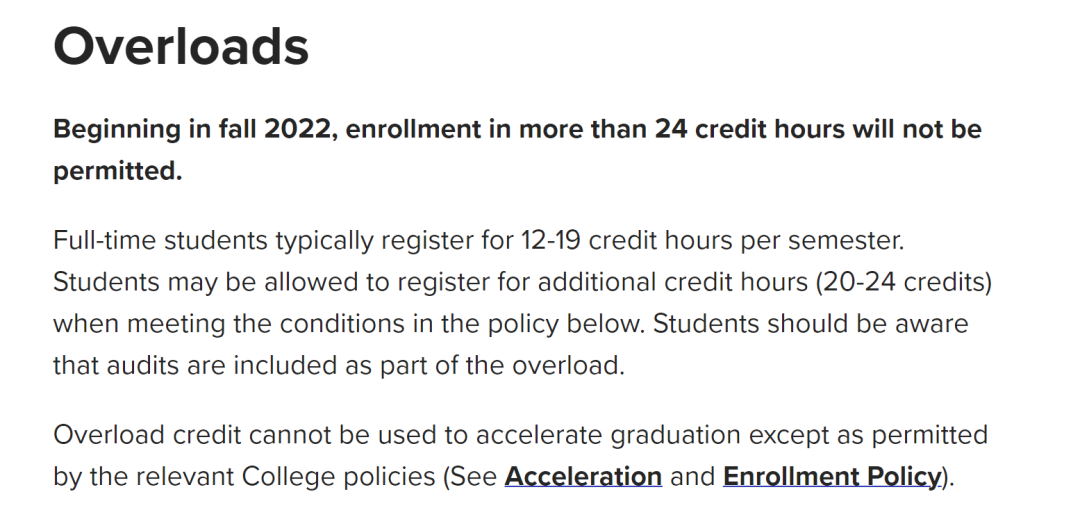Click the bold text 'Beginning in fall 2022'
1080x526 pixels.
pyautogui.click(x=191, y=129)
